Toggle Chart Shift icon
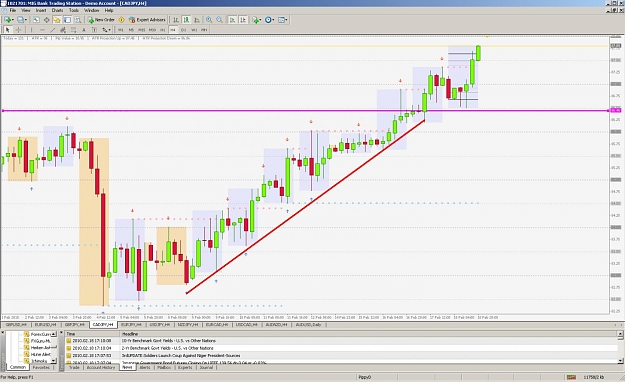This screenshot has width=625, height=382. click(243, 20)
